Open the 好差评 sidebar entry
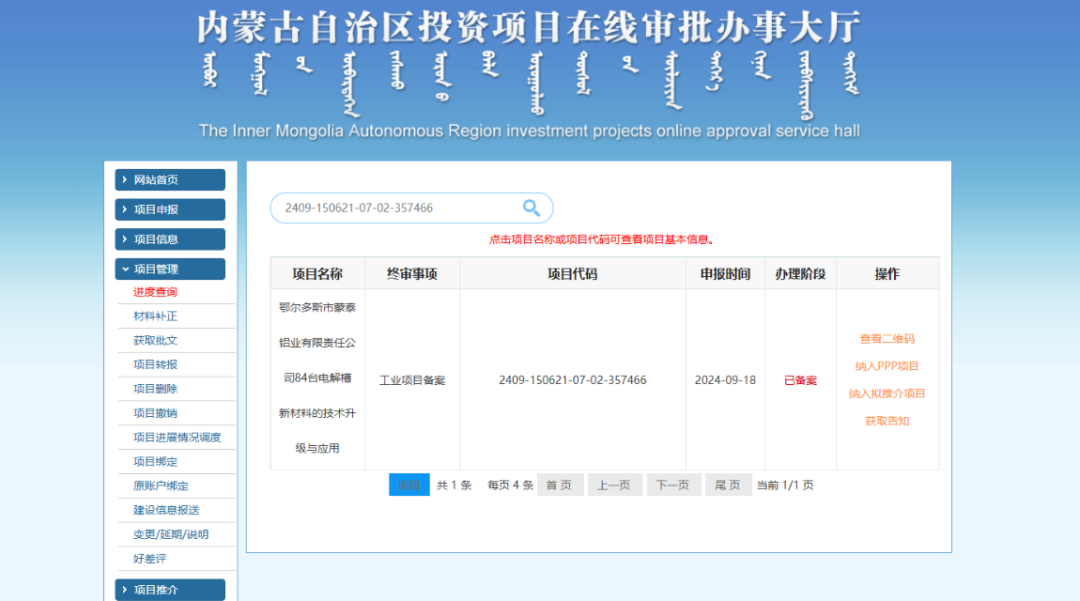Image resolution: width=1080 pixels, height=601 pixels. [x=151, y=558]
